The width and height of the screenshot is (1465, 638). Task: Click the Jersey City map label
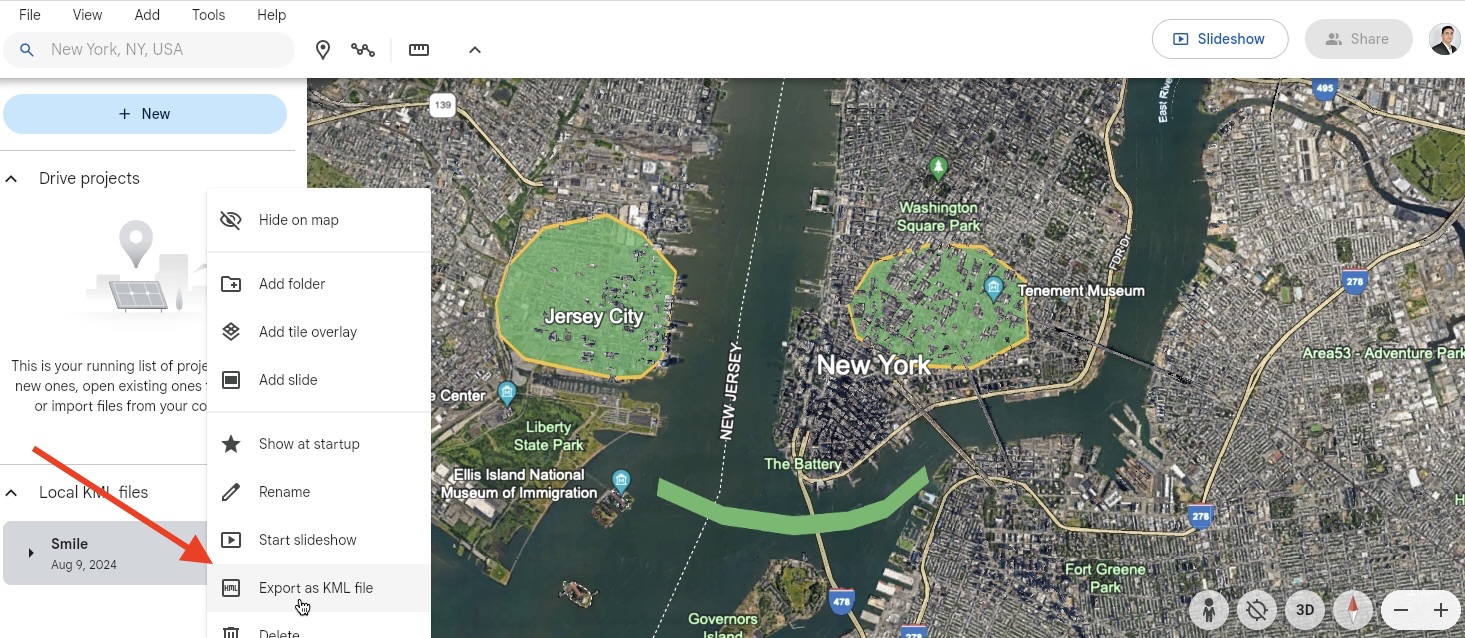tap(593, 317)
